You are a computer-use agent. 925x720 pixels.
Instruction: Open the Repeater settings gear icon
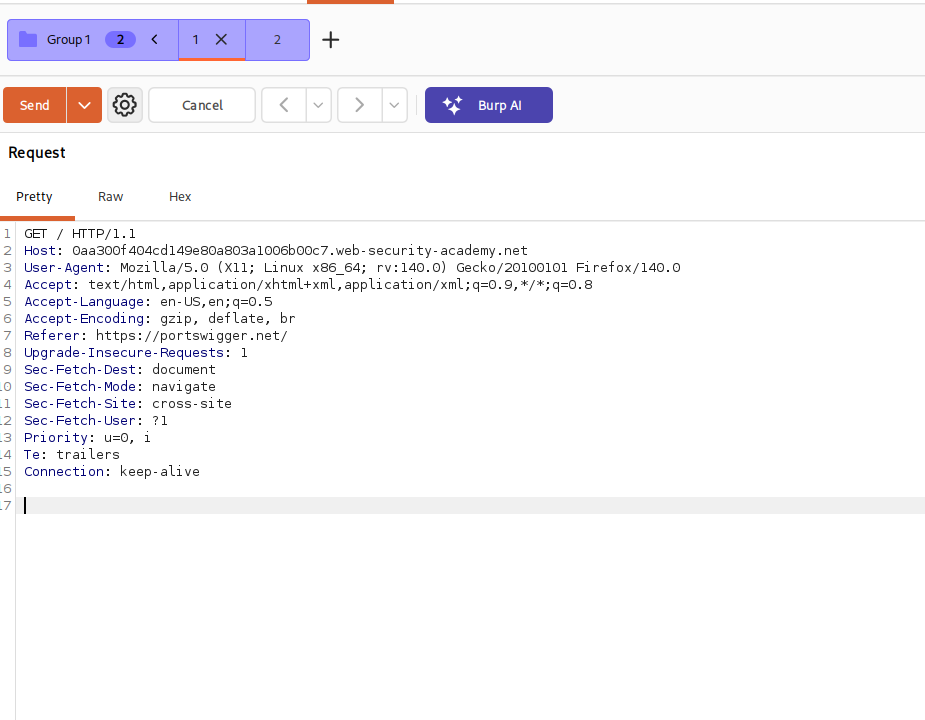click(x=124, y=105)
